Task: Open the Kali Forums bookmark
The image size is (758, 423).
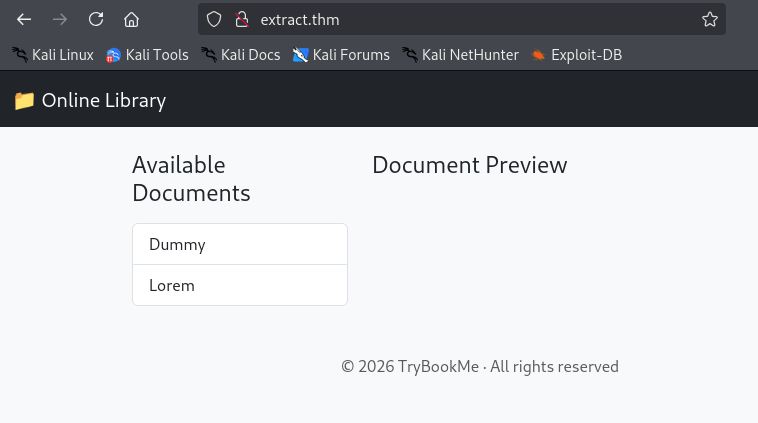Action: 341,55
